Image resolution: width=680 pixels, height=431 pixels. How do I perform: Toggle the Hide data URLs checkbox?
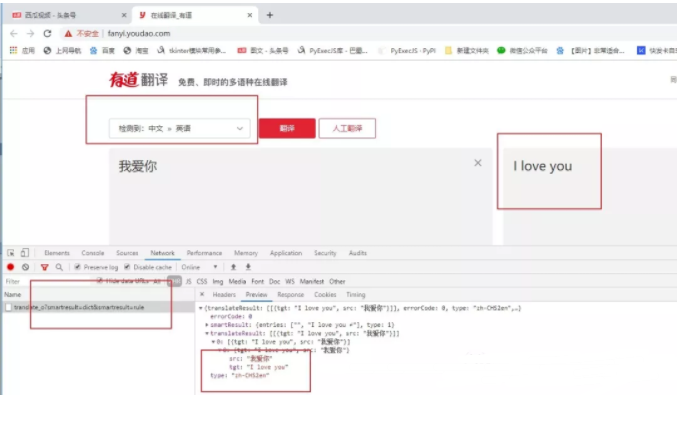100,281
